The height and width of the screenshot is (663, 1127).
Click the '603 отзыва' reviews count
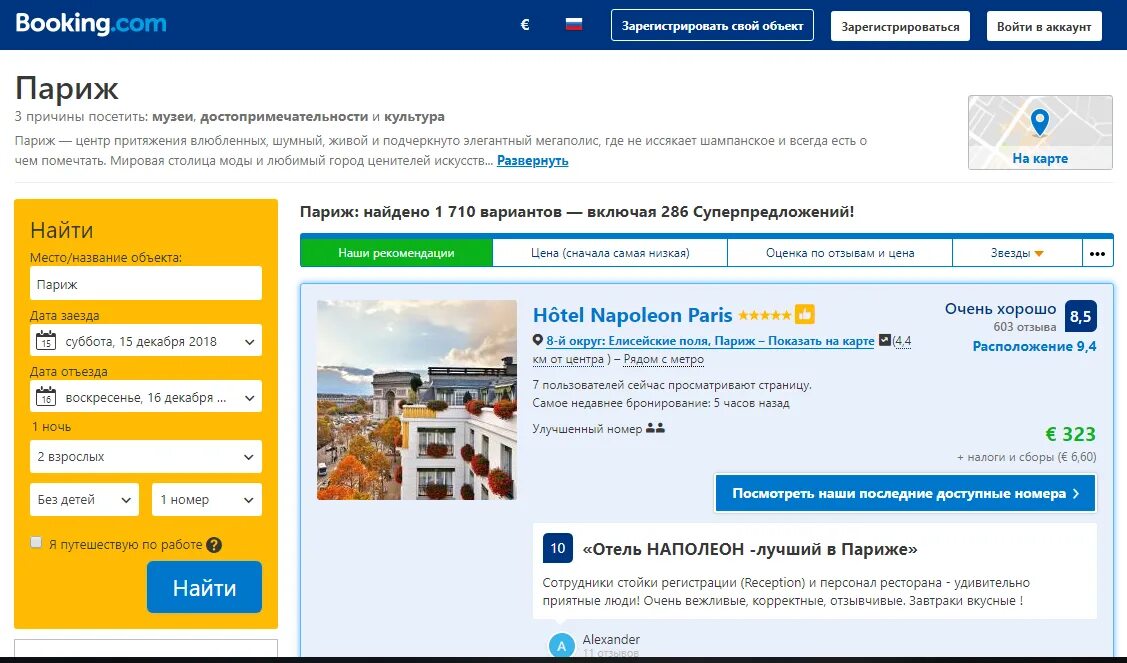click(x=1025, y=327)
